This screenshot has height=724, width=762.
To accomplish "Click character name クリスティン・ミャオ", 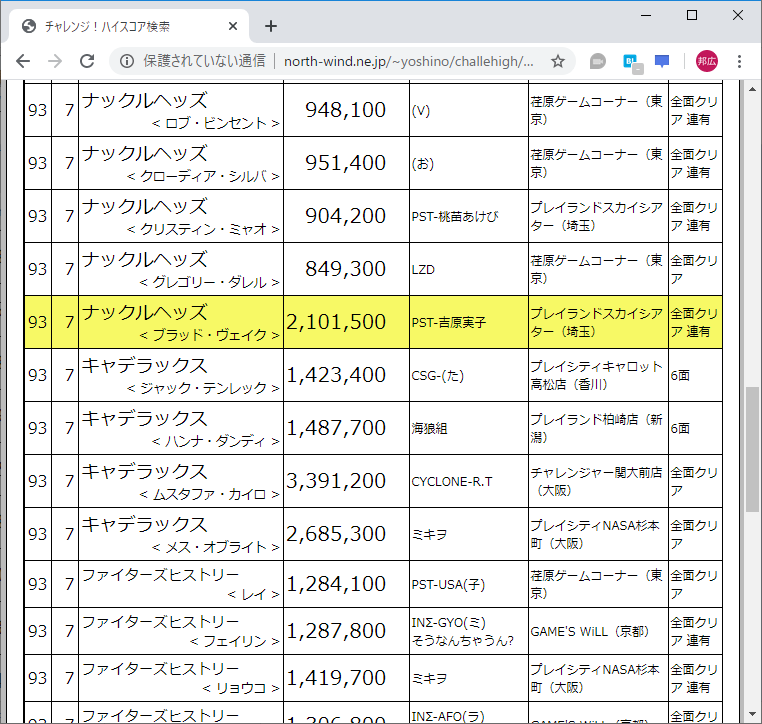I will coord(204,229).
